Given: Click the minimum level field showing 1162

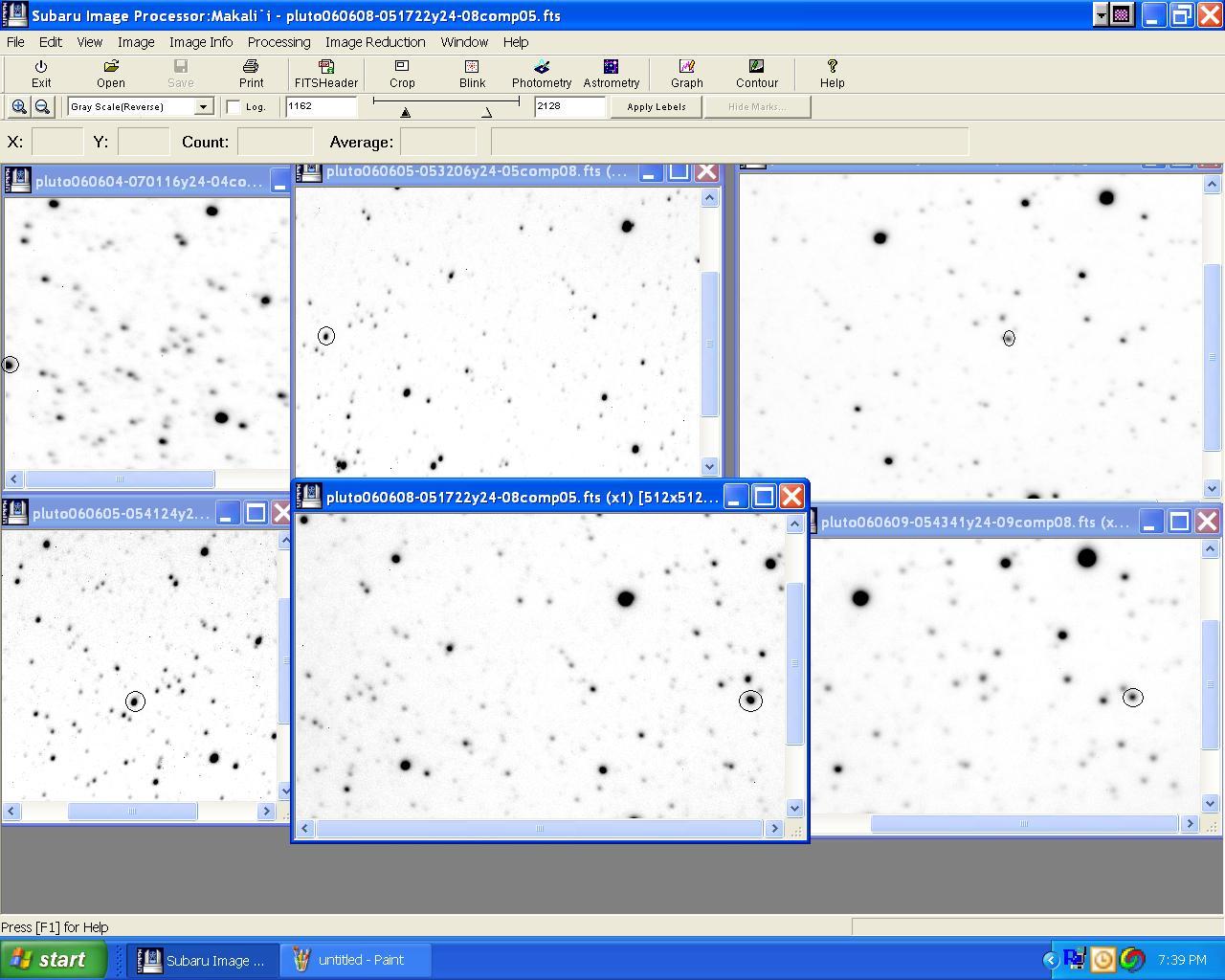Looking at the screenshot, I should click(321, 106).
